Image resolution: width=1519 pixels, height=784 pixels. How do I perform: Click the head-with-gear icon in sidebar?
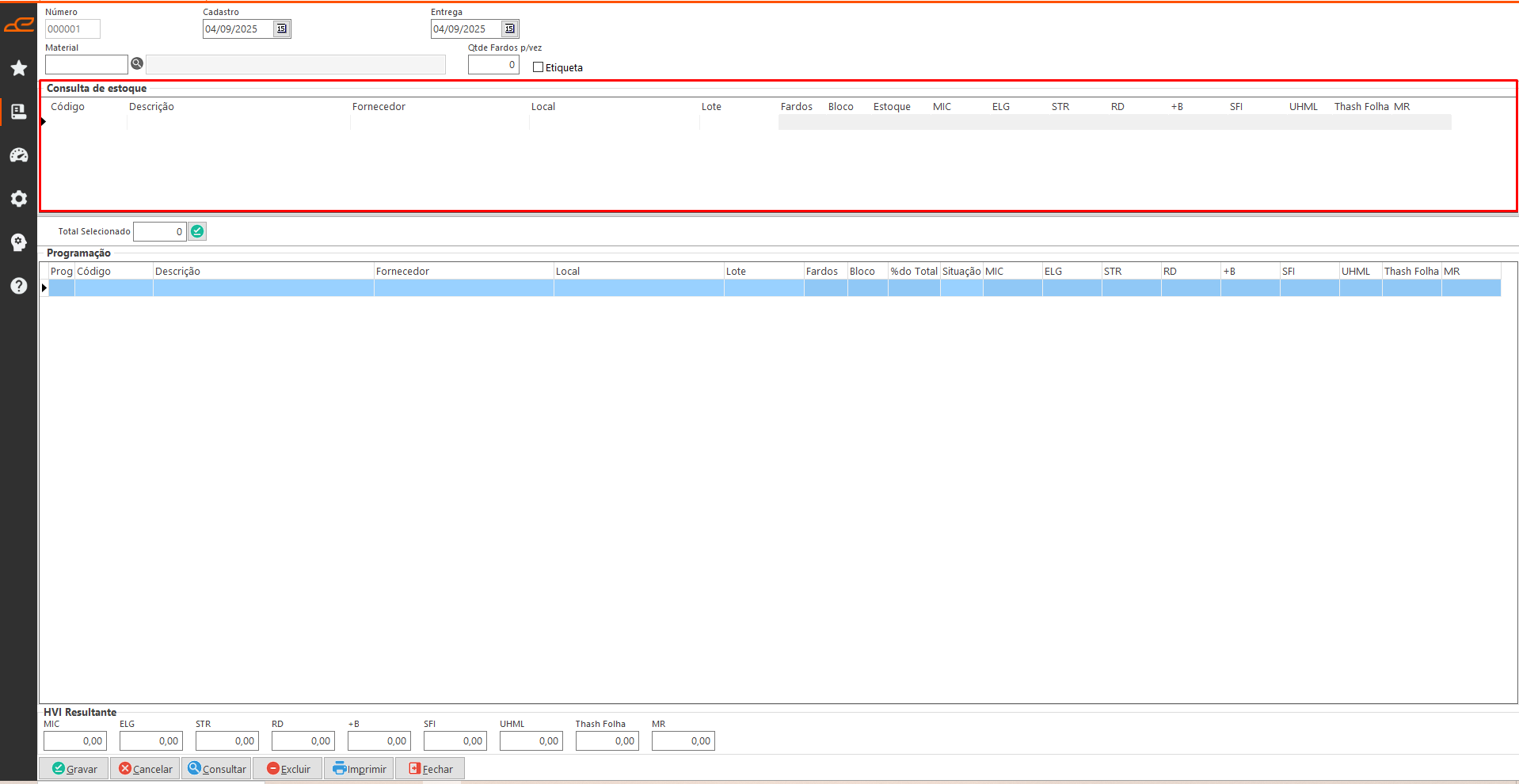pyautogui.click(x=19, y=242)
